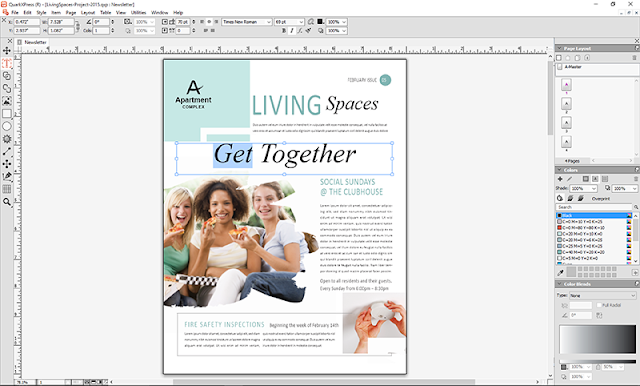Select the Text Linking tool
This screenshot has height=386, width=640.
coord(7,76)
